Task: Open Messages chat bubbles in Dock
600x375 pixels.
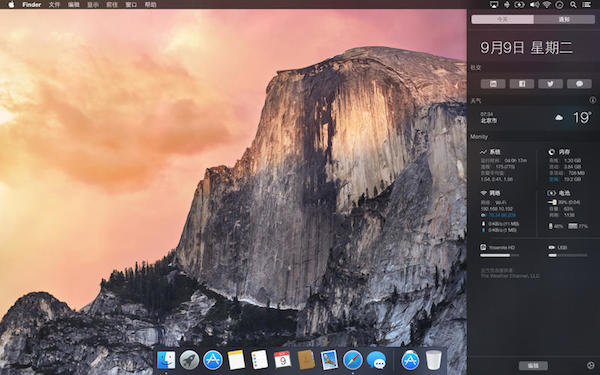Action: tap(377, 360)
